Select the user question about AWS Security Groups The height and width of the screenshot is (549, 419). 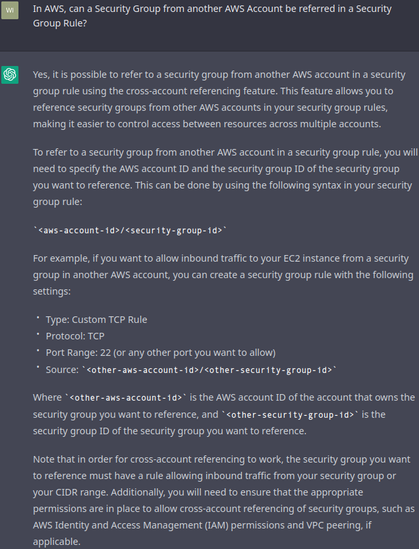click(212, 16)
